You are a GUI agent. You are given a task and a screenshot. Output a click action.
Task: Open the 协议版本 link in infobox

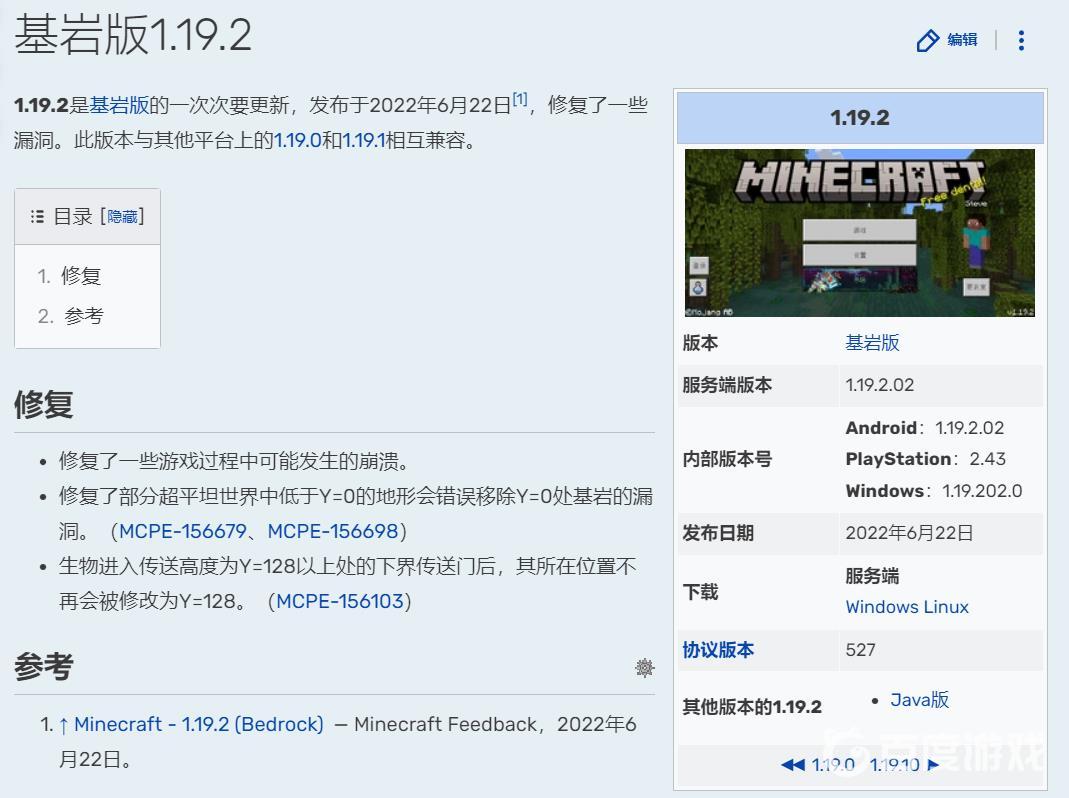[718, 650]
